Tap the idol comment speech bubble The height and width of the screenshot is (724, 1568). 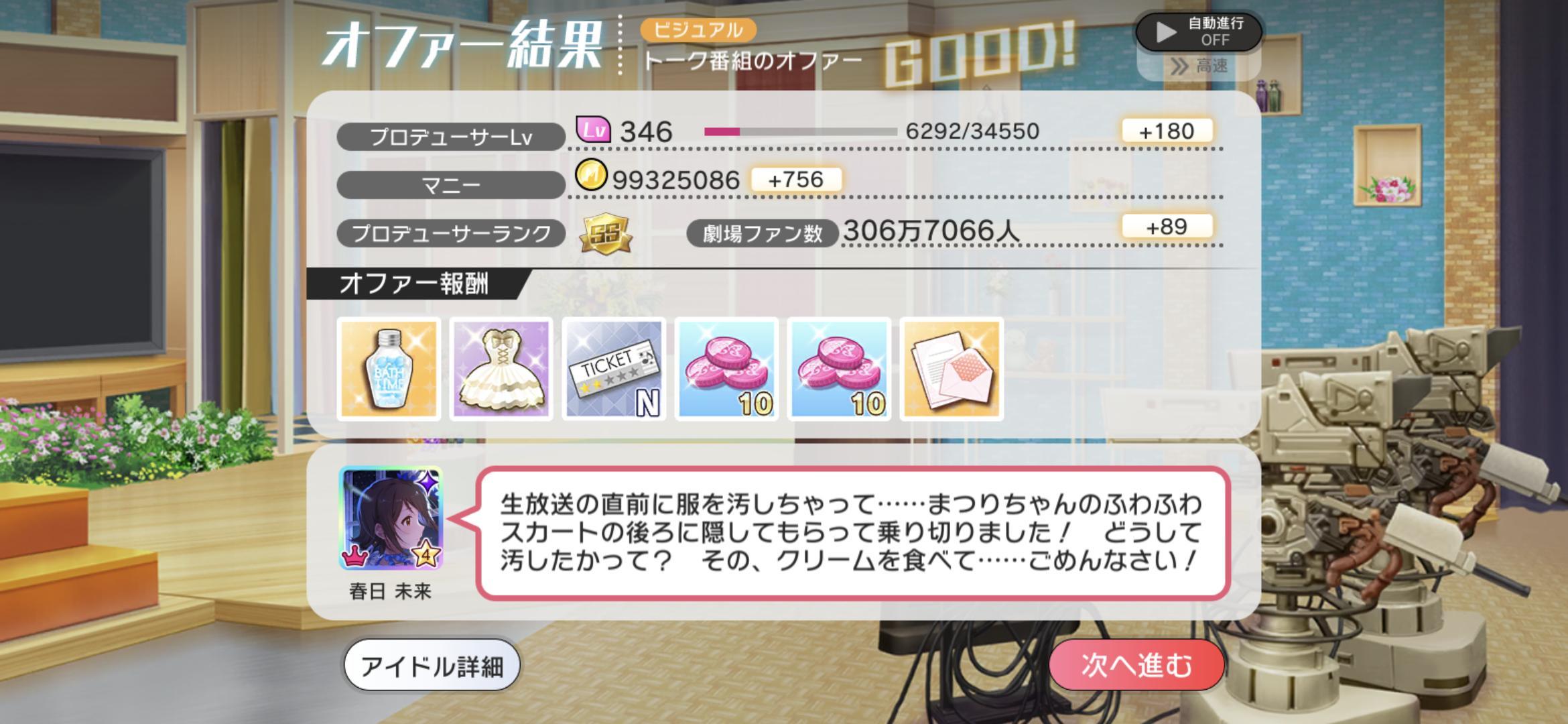point(852,532)
